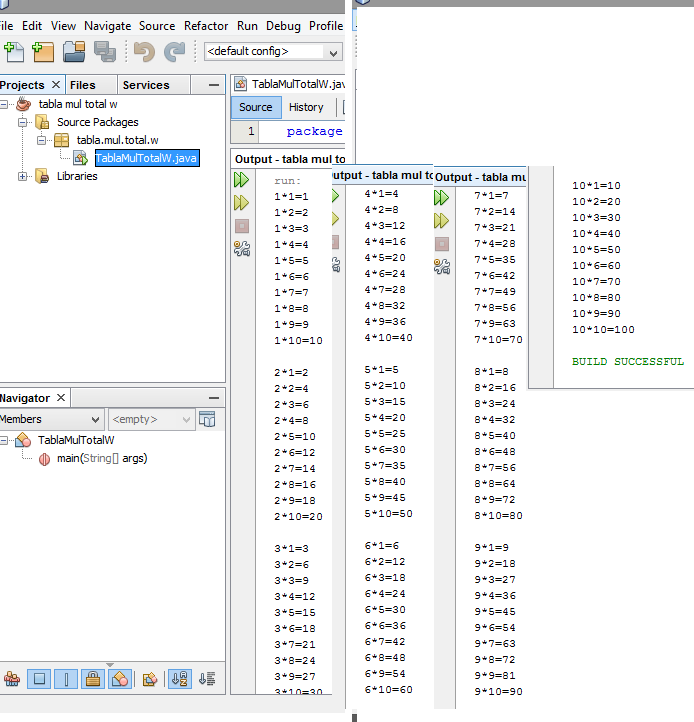Open the Navigate menu
This screenshot has width=694, height=722.
(x=107, y=26)
